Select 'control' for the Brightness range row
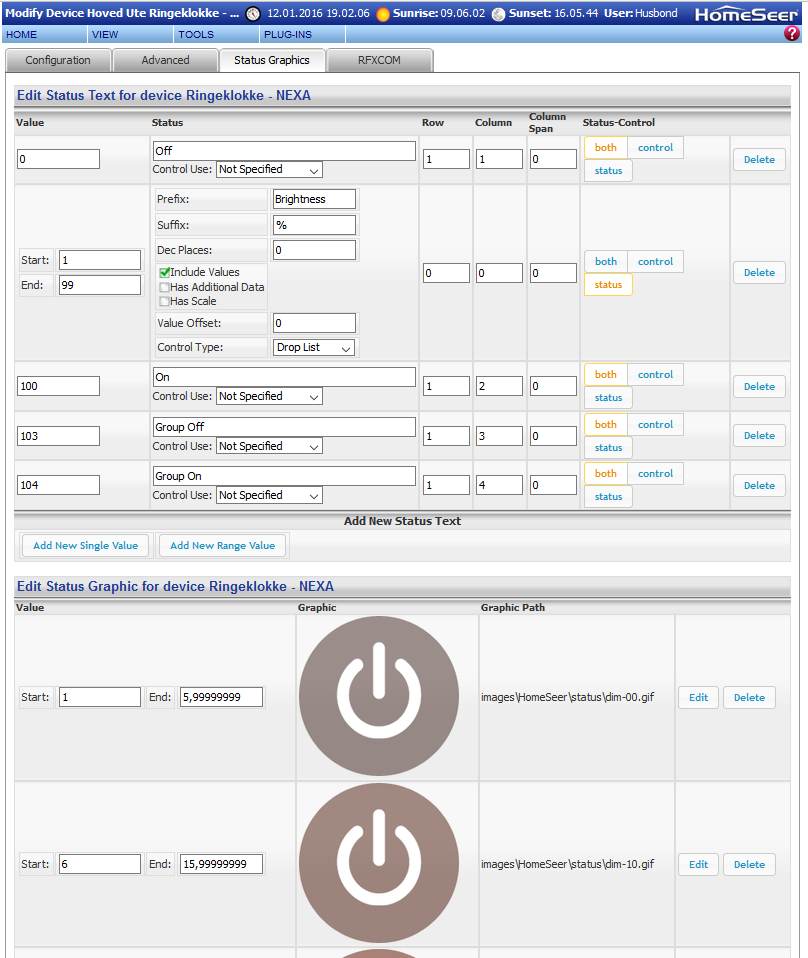Image resolution: width=808 pixels, height=958 pixels. pos(655,261)
